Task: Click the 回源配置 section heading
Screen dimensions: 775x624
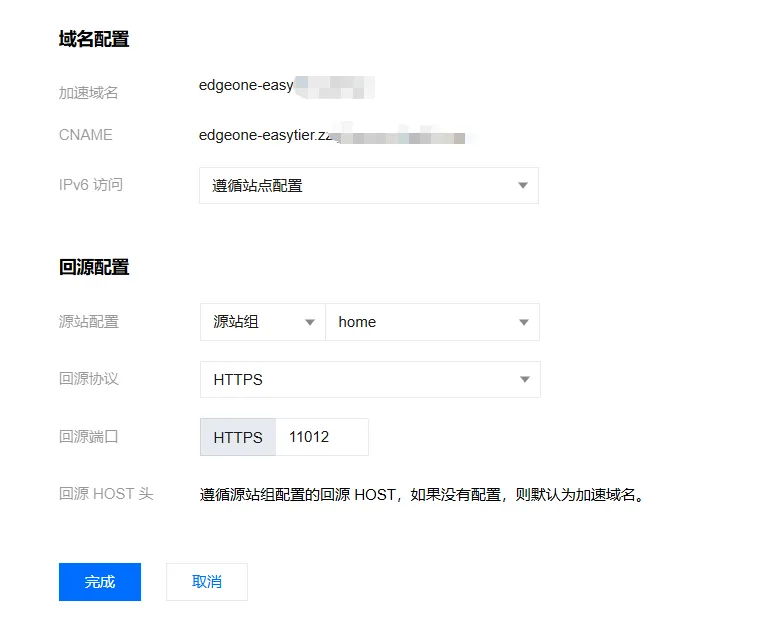Action: tap(94, 268)
